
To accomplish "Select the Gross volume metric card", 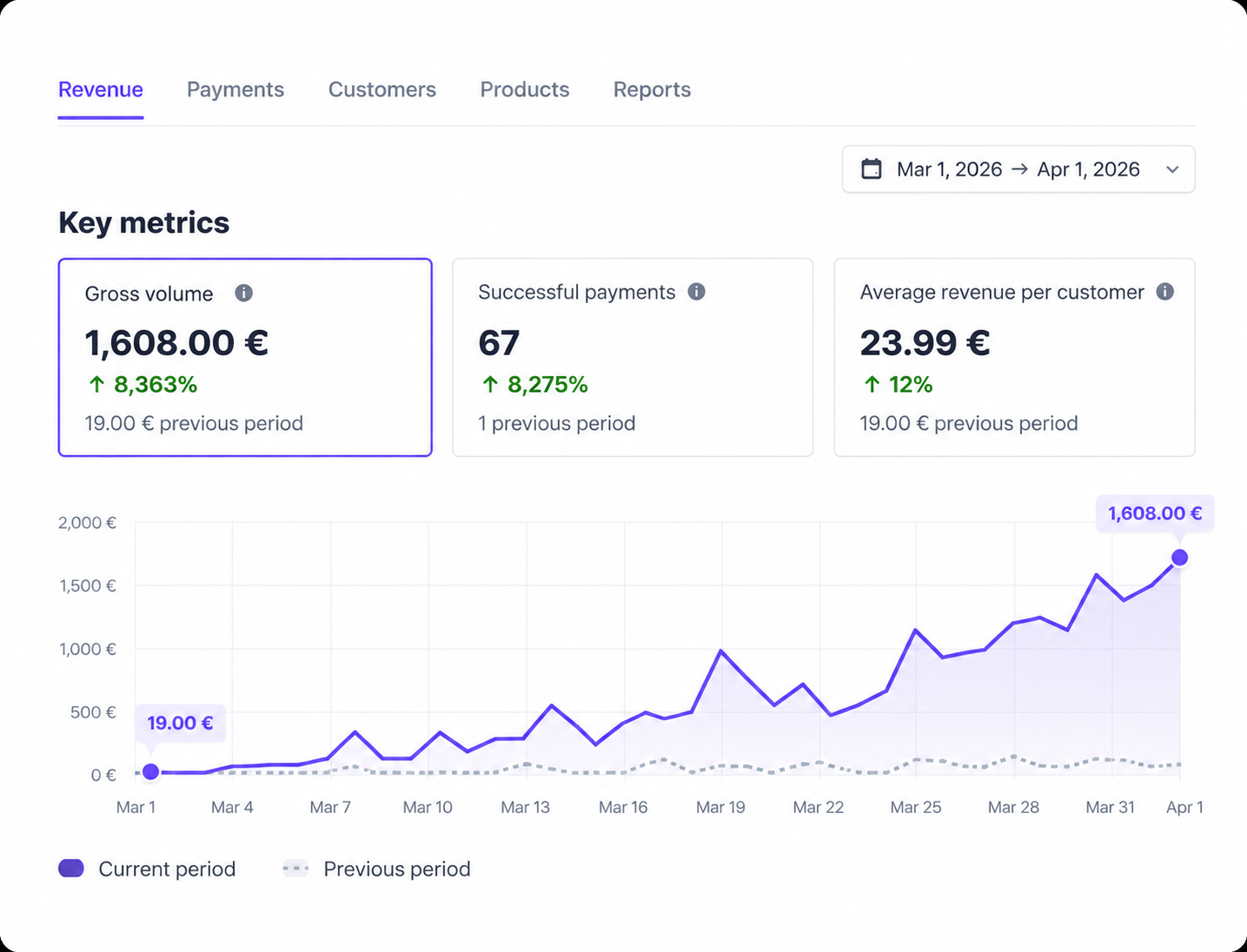I will click(245, 357).
